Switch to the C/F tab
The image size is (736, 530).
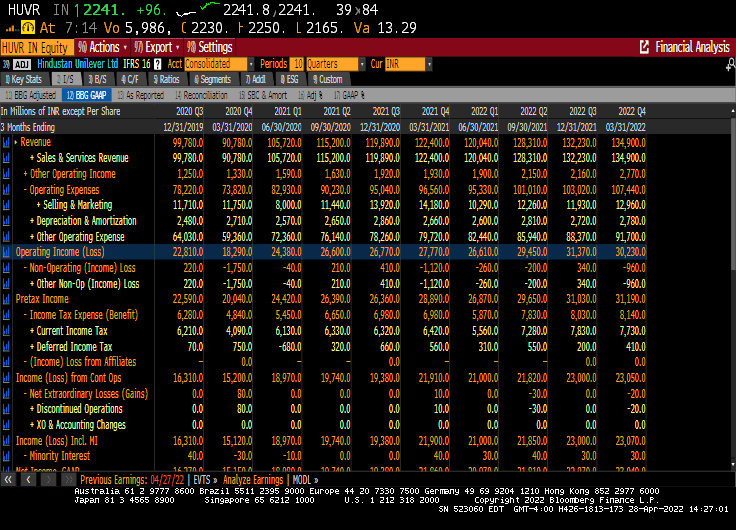pyautogui.click(x=130, y=79)
